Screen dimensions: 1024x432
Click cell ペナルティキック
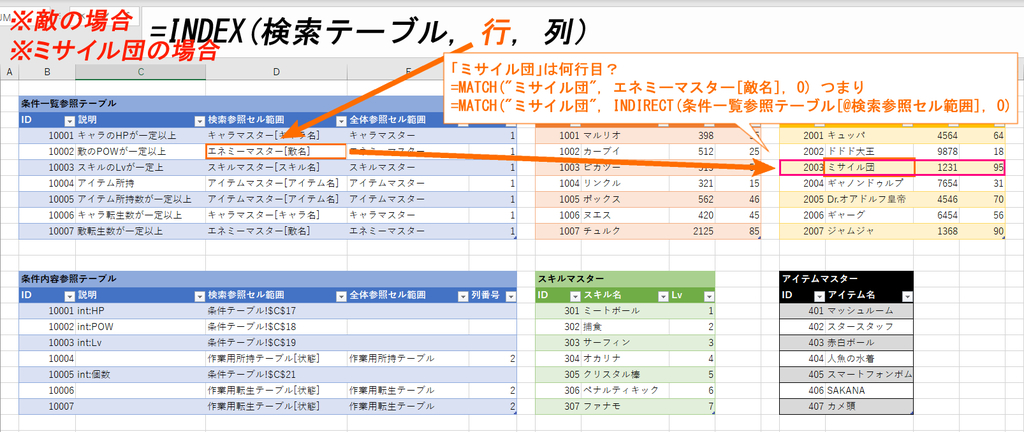point(624,390)
